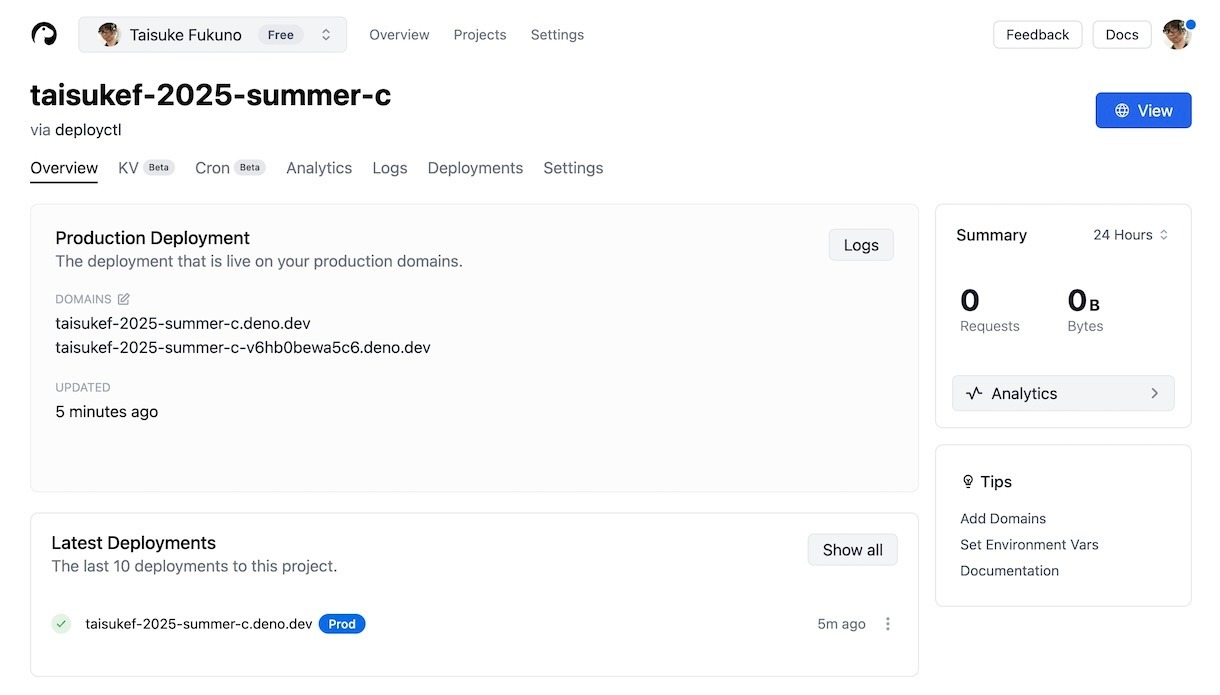
Task: Click the Add Domains tip
Action: click(x=1003, y=519)
